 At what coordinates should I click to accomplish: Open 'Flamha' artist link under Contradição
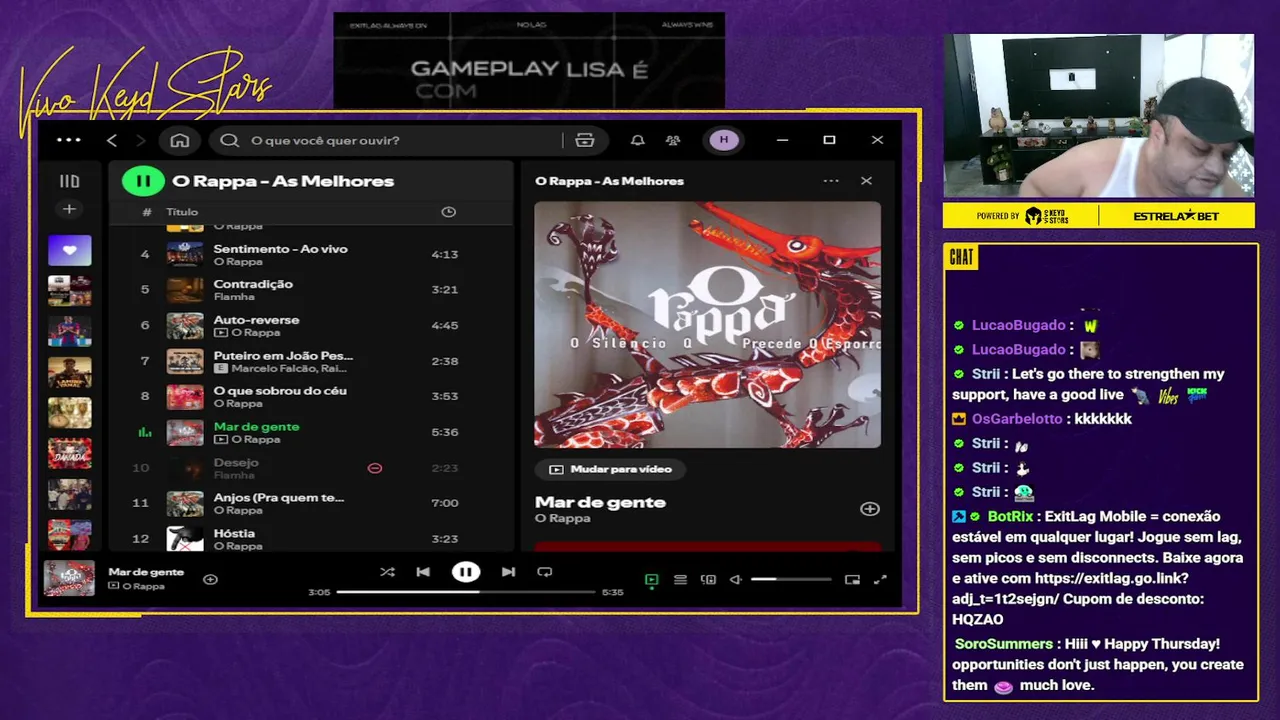234,297
